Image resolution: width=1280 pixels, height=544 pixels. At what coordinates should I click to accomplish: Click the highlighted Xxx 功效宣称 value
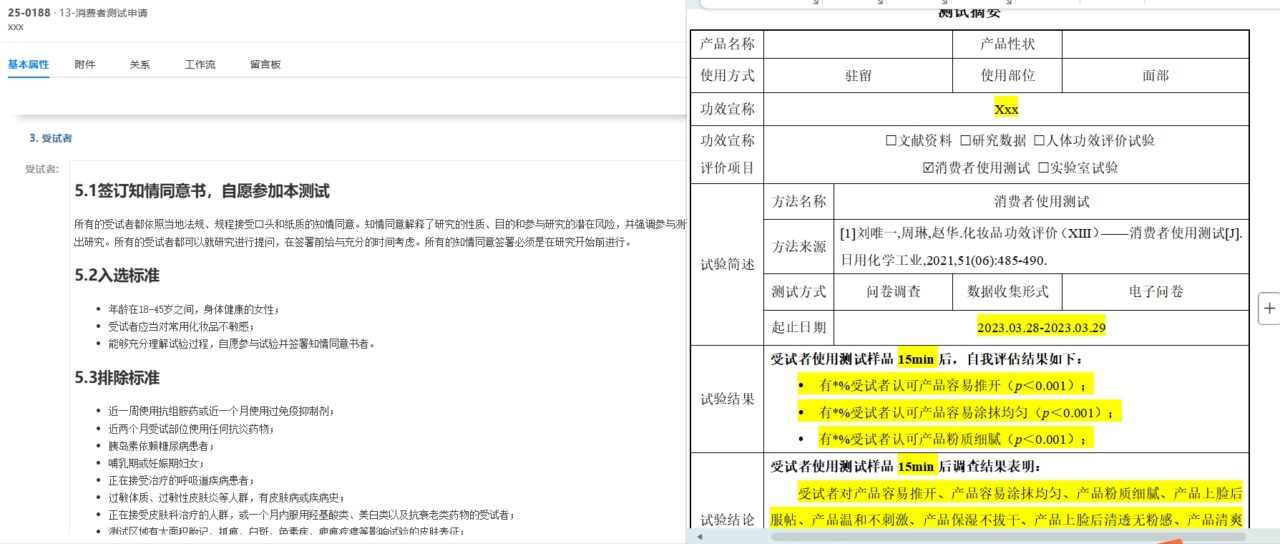point(1006,109)
